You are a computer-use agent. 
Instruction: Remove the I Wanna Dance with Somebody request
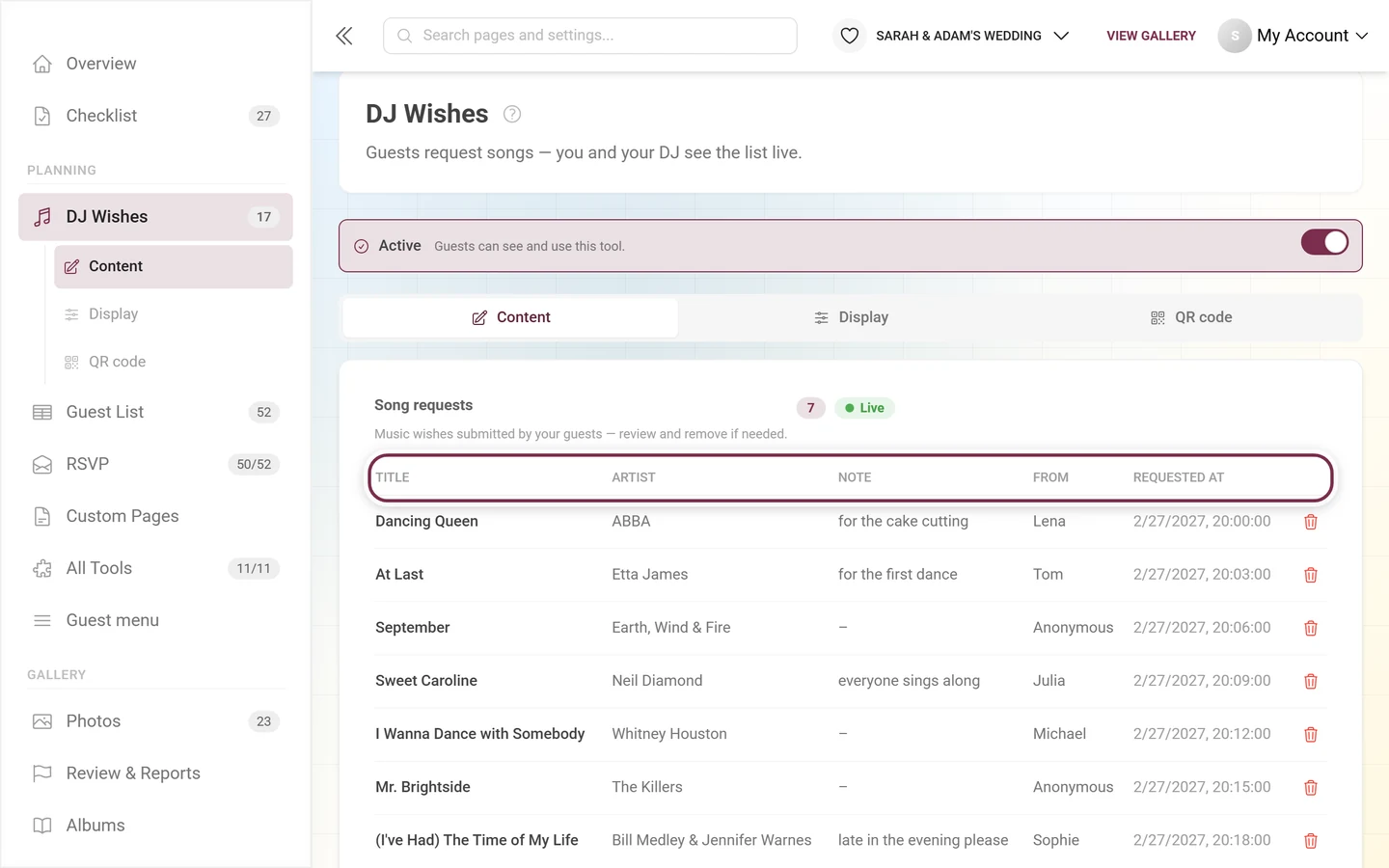(1311, 734)
